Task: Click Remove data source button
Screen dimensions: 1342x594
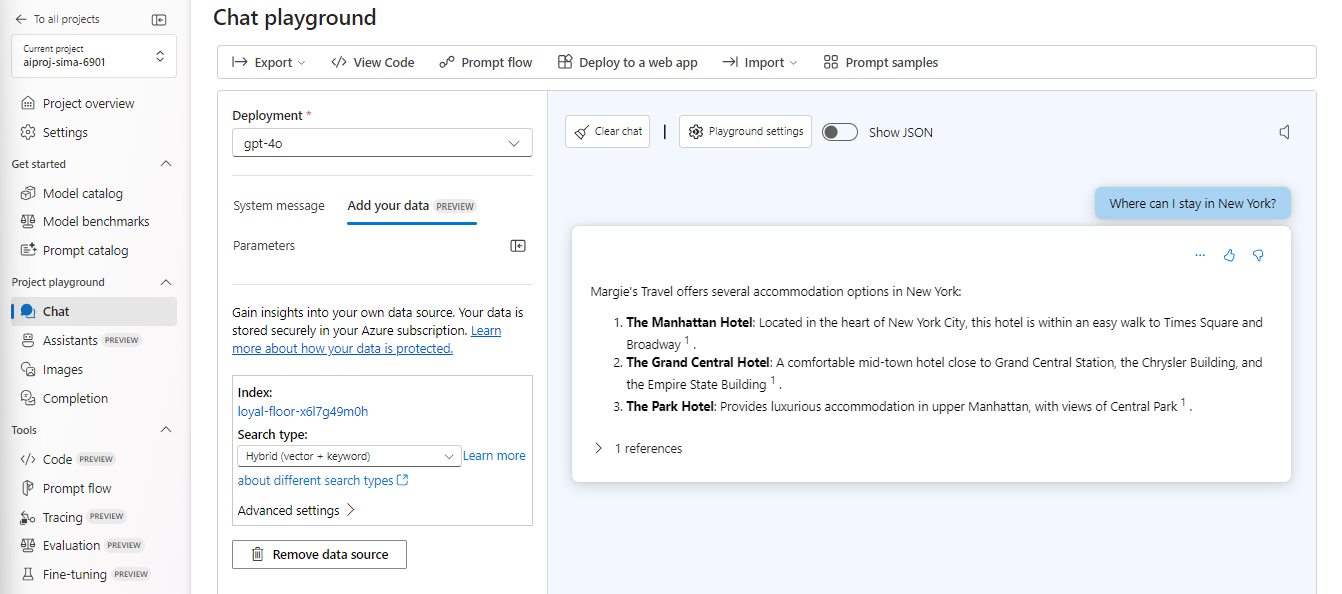Action: coord(319,554)
